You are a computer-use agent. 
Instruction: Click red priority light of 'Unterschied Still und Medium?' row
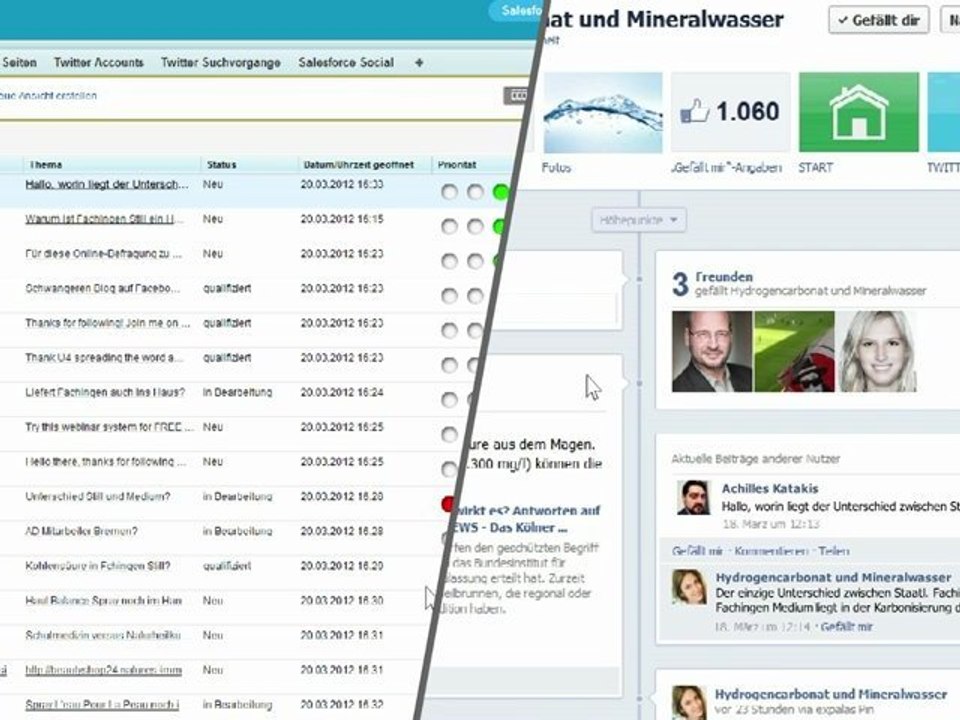[x=448, y=504]
